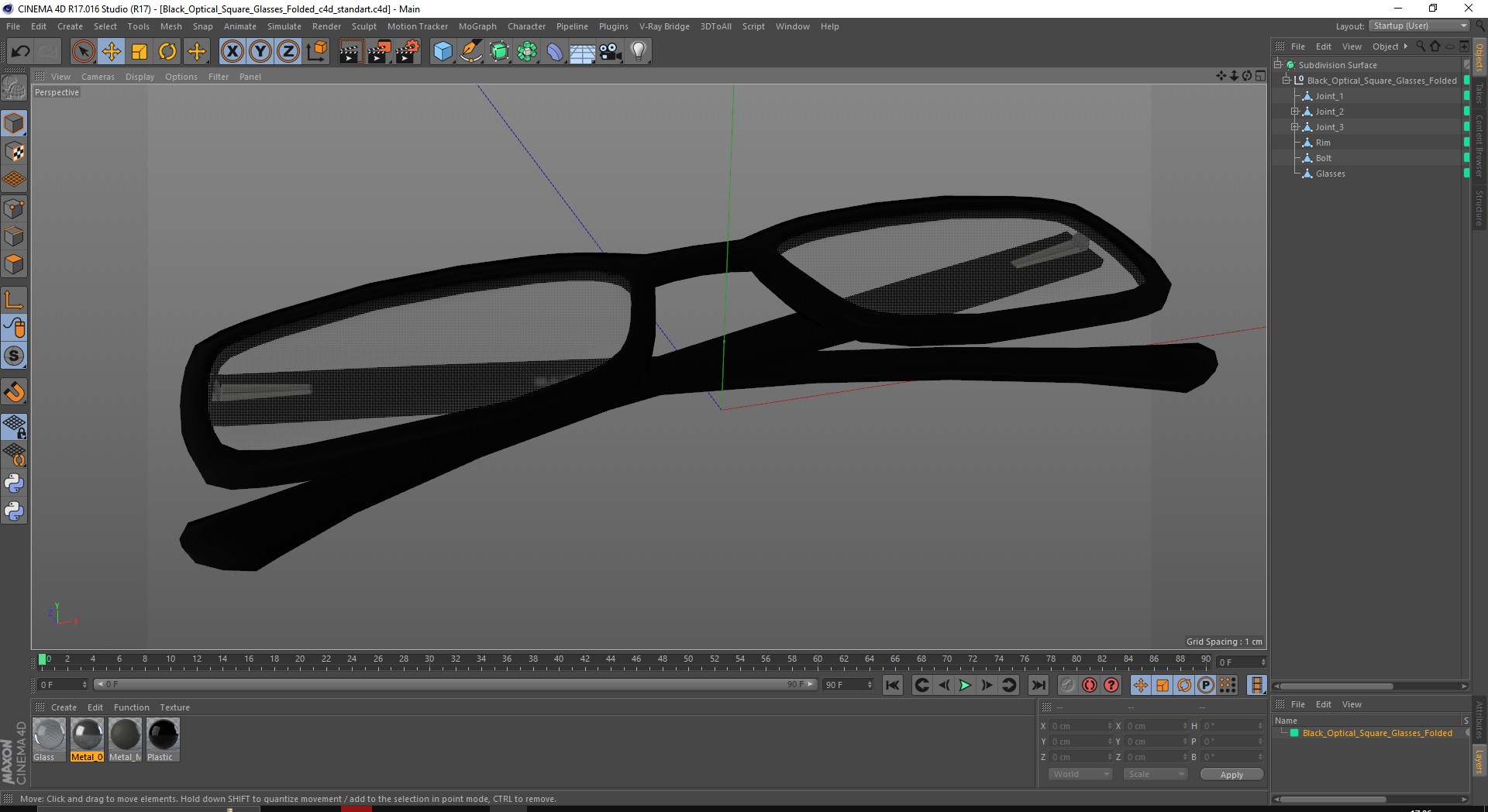Click the X position input field
The height and width of the screenshot is (812, 1488).
click(1081, 726)
